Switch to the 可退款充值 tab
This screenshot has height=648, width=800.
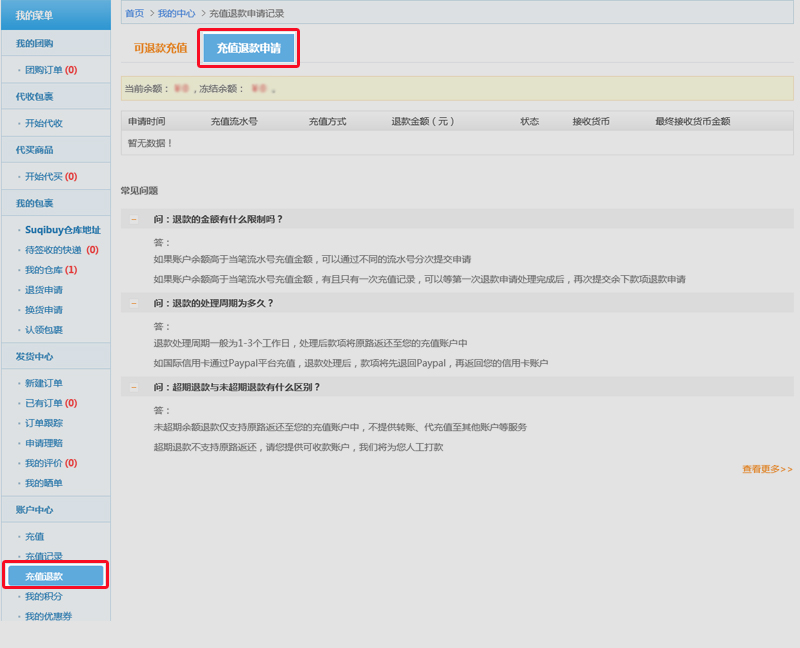[160, 48]
